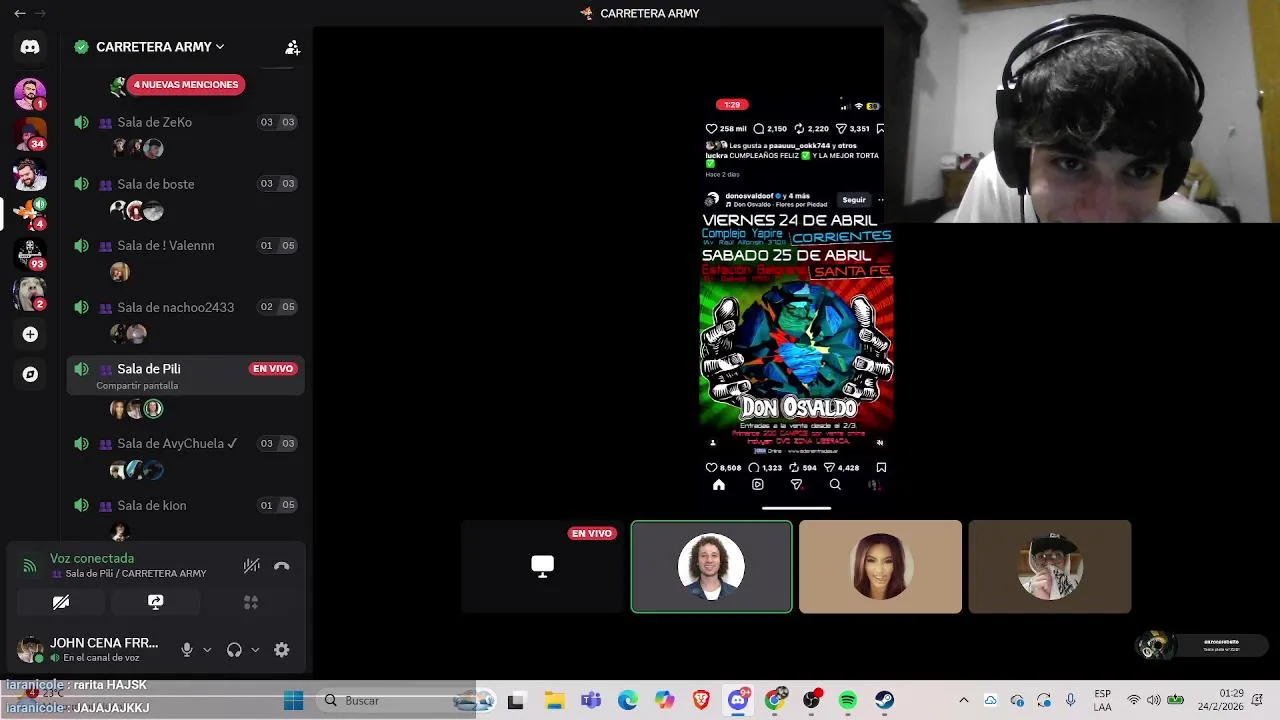
Task: Click the share your screen button
Action: tap(155, 602)
